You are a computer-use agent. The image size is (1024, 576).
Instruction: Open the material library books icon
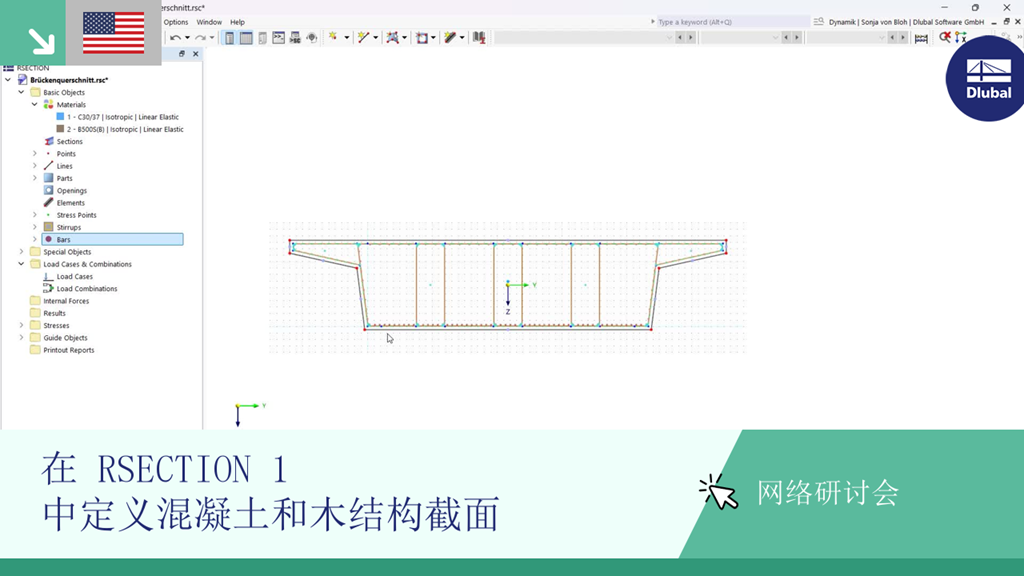coord(479,37)
